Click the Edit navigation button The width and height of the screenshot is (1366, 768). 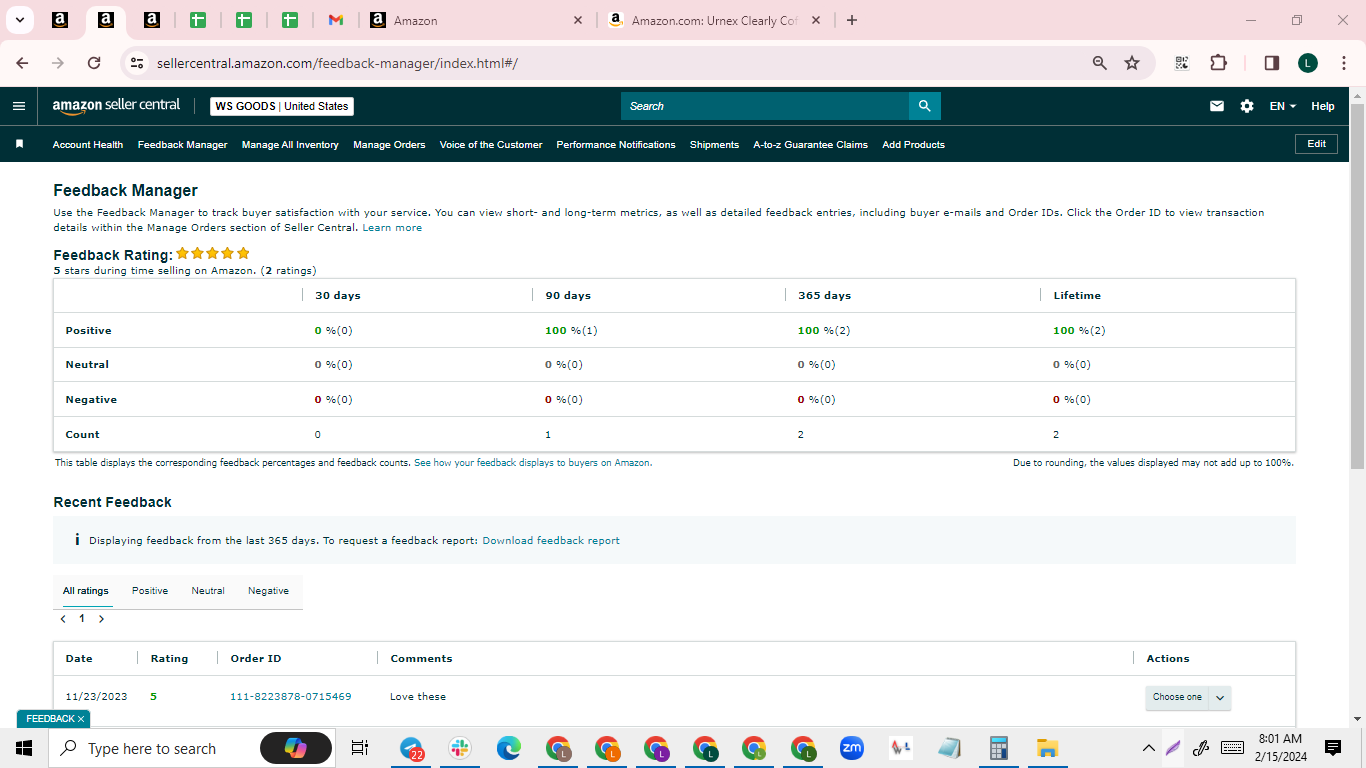pyautogui.click(x=1316, y=144)
